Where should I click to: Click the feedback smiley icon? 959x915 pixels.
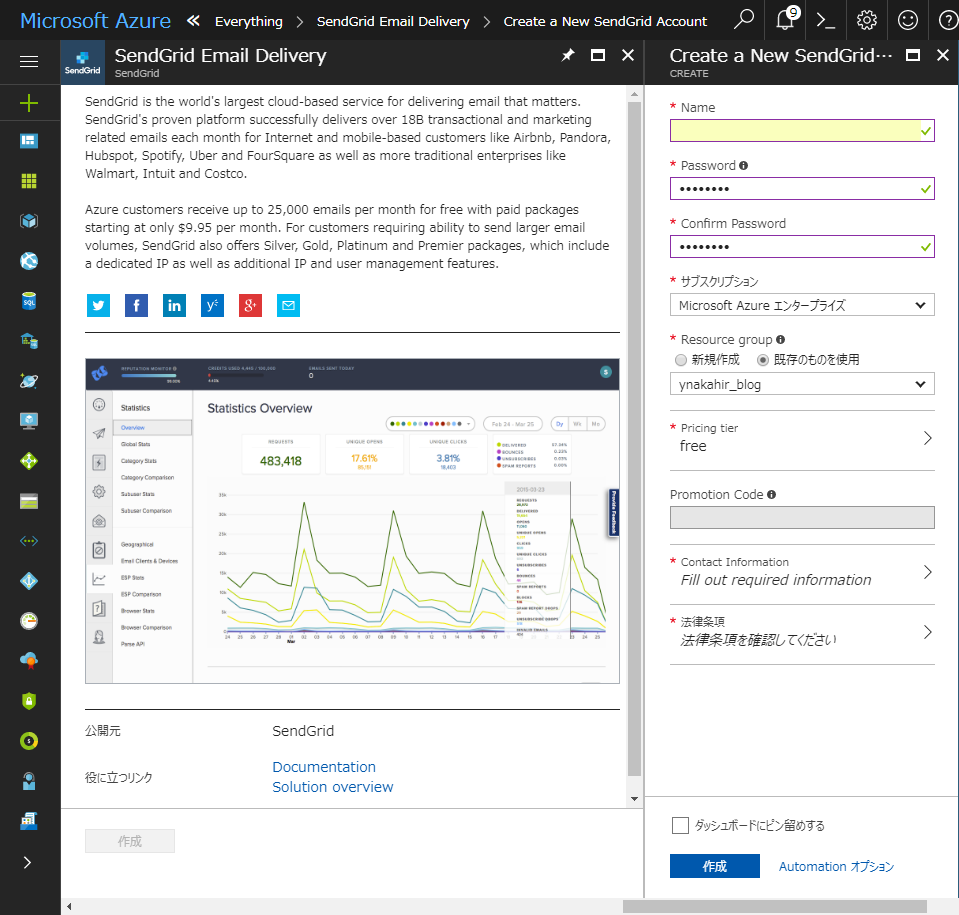908,21
